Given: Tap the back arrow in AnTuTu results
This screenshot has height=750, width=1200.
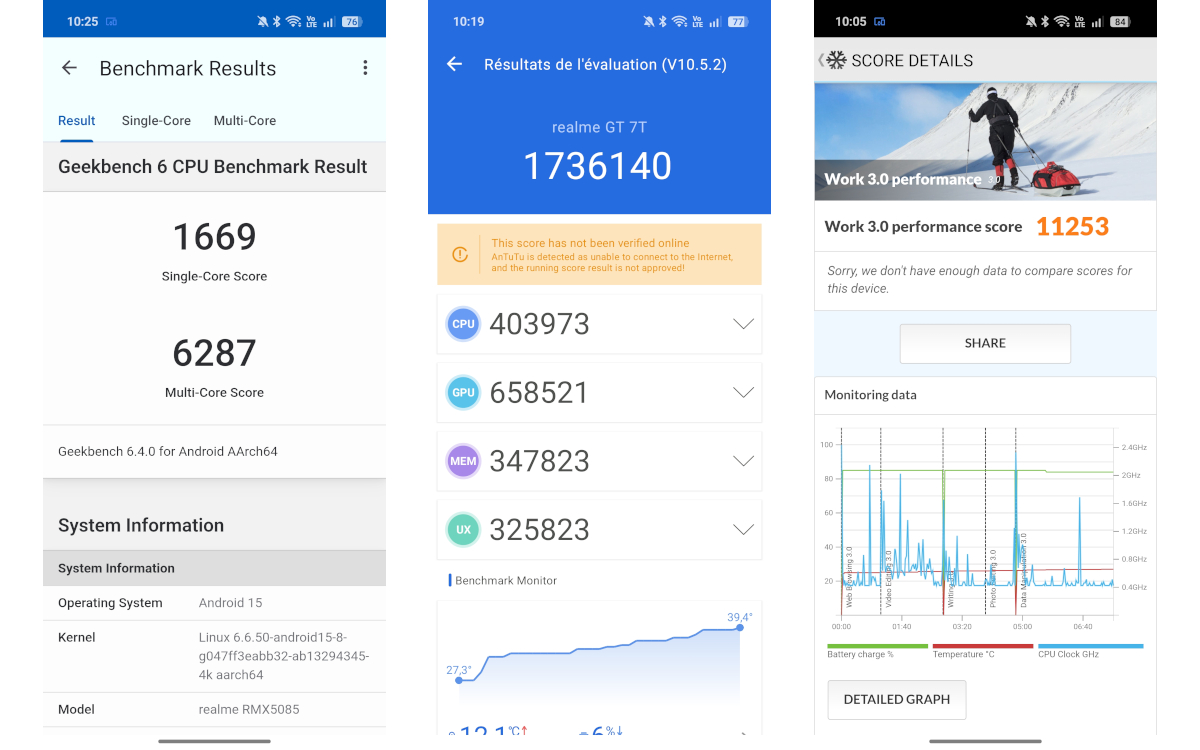Looking at the screenshot, I should (x=454, y=64).
